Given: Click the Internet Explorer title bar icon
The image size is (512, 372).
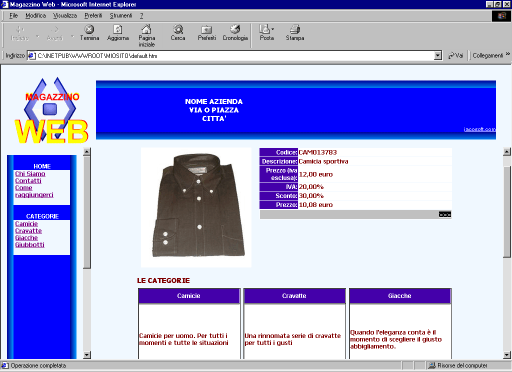Looking at the screenshot, I should pyautogui.click(x=5, y=4).
